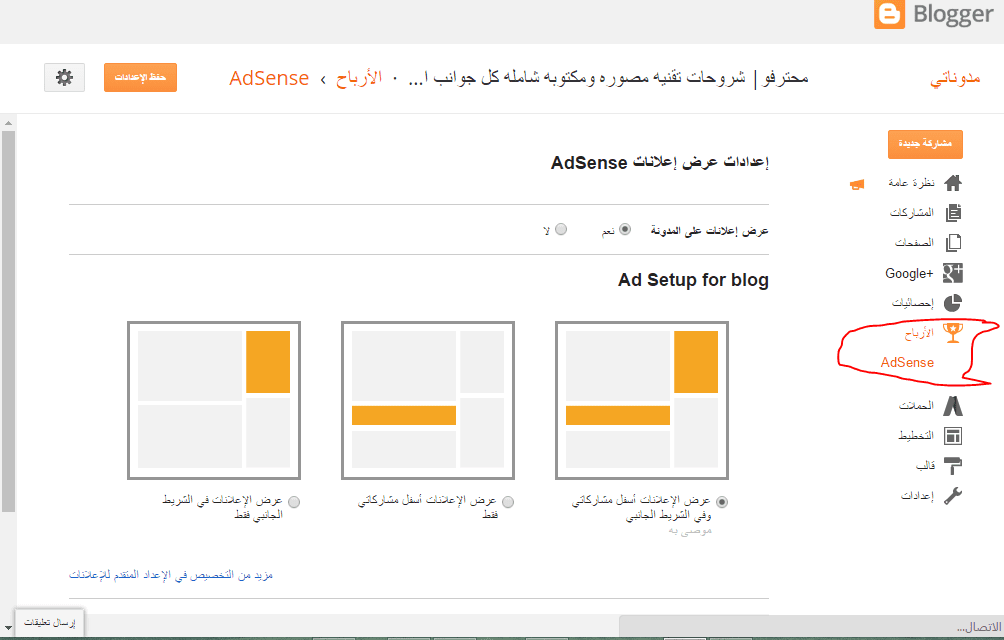Click the Pages icon in sidebar

coord(953,243)
